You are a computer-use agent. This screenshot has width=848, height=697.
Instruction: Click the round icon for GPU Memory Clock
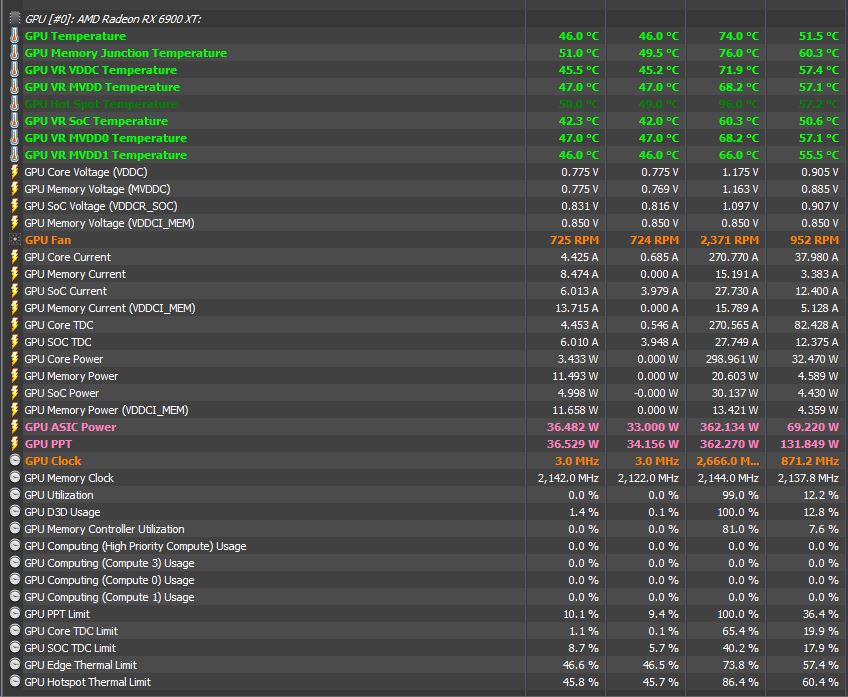pos(15,478)
